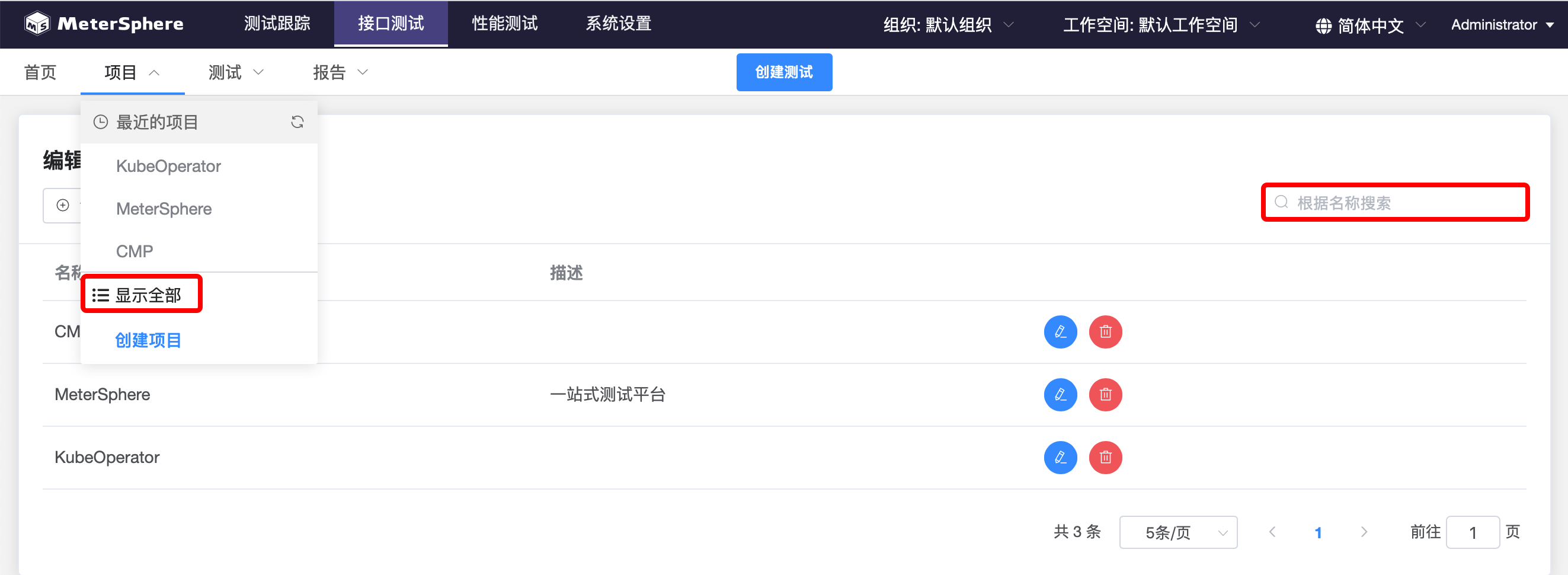Viewport: 1568px width, 575px height.
Task: Click the 描述 column header
Action: tap(566, 273)
